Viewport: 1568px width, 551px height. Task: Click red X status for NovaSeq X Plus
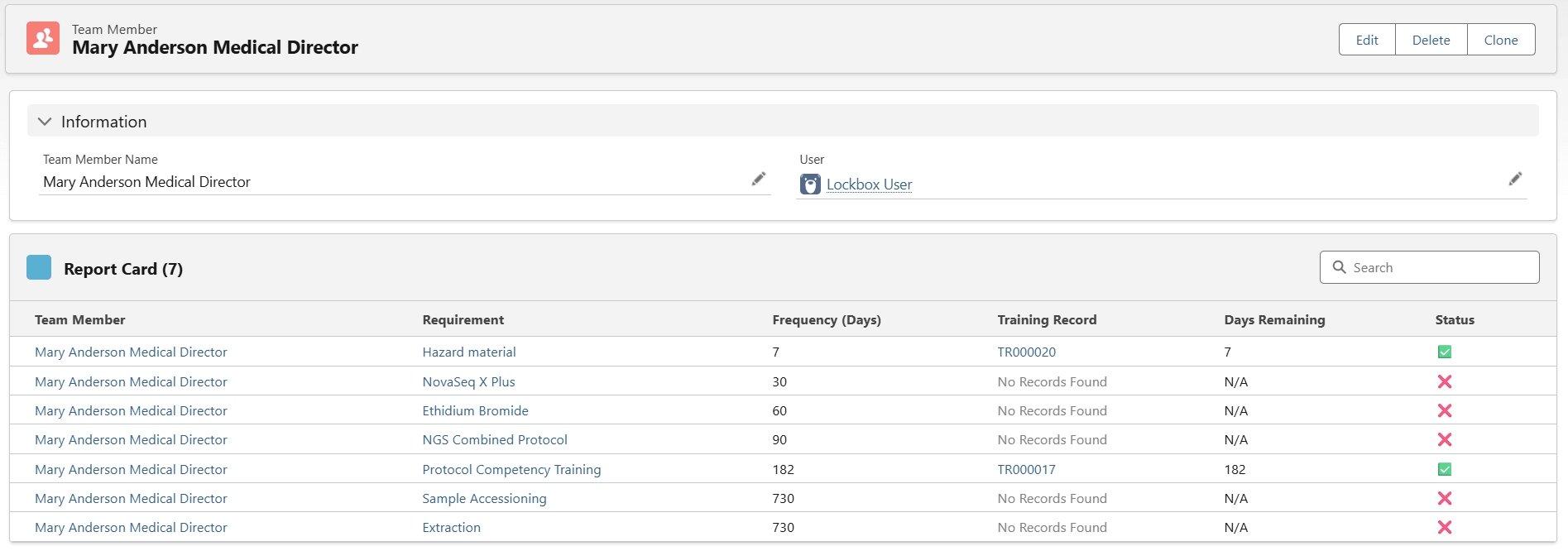pos(1445,381)
